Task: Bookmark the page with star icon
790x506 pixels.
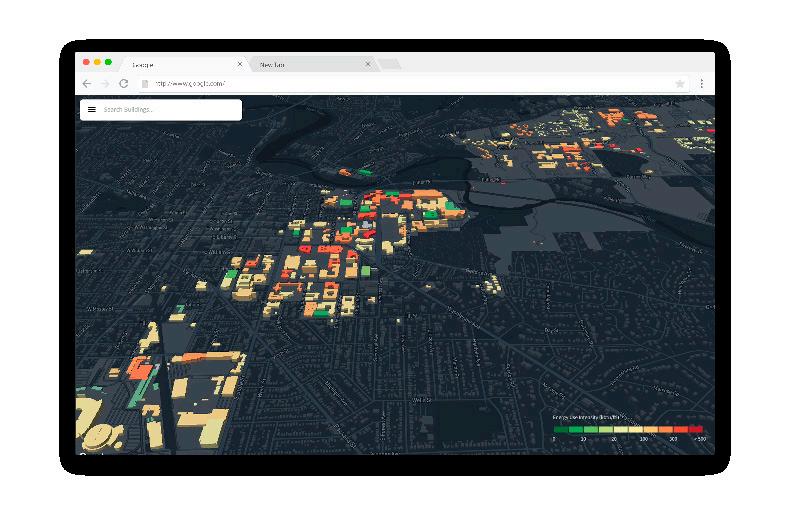Action: coord(680,84)
